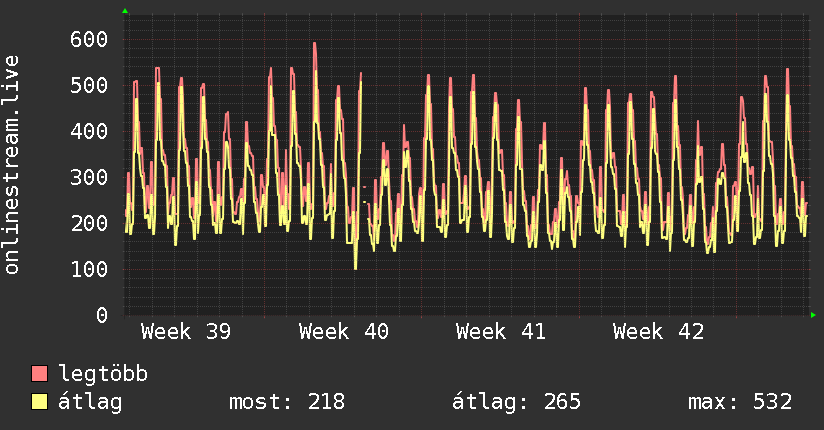This screenshot has height=430, width=824.
Task: Click the red legtöbb legend swatch
Action: click(40, 374)
